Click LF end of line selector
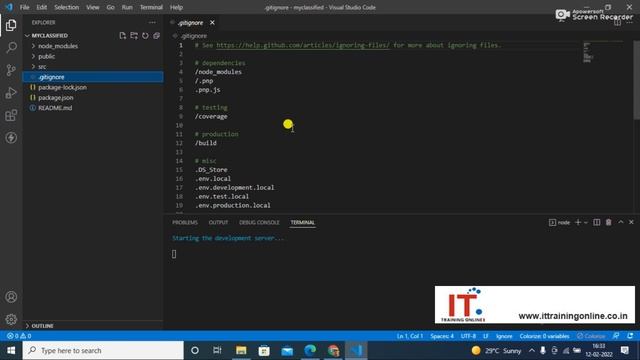Image resolution: width=640 pixels, height=360 pixels. pyautogui.click(x=486, y=336)
